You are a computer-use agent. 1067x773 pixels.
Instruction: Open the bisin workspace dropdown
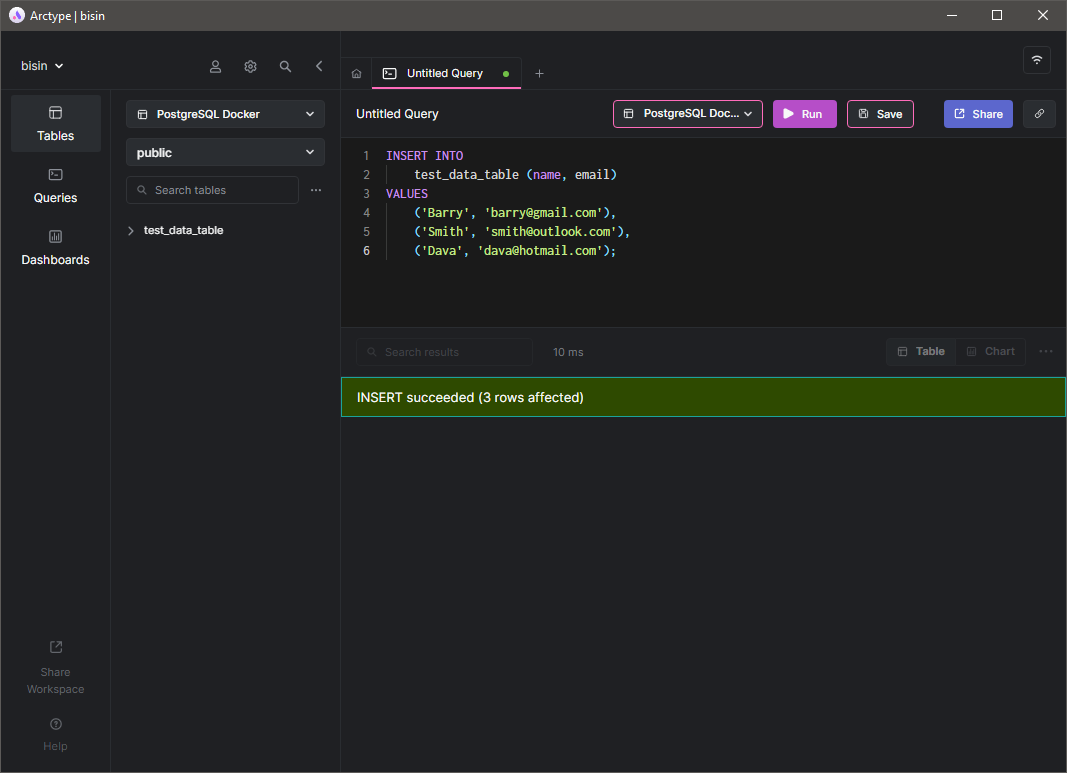click(42, 66)
